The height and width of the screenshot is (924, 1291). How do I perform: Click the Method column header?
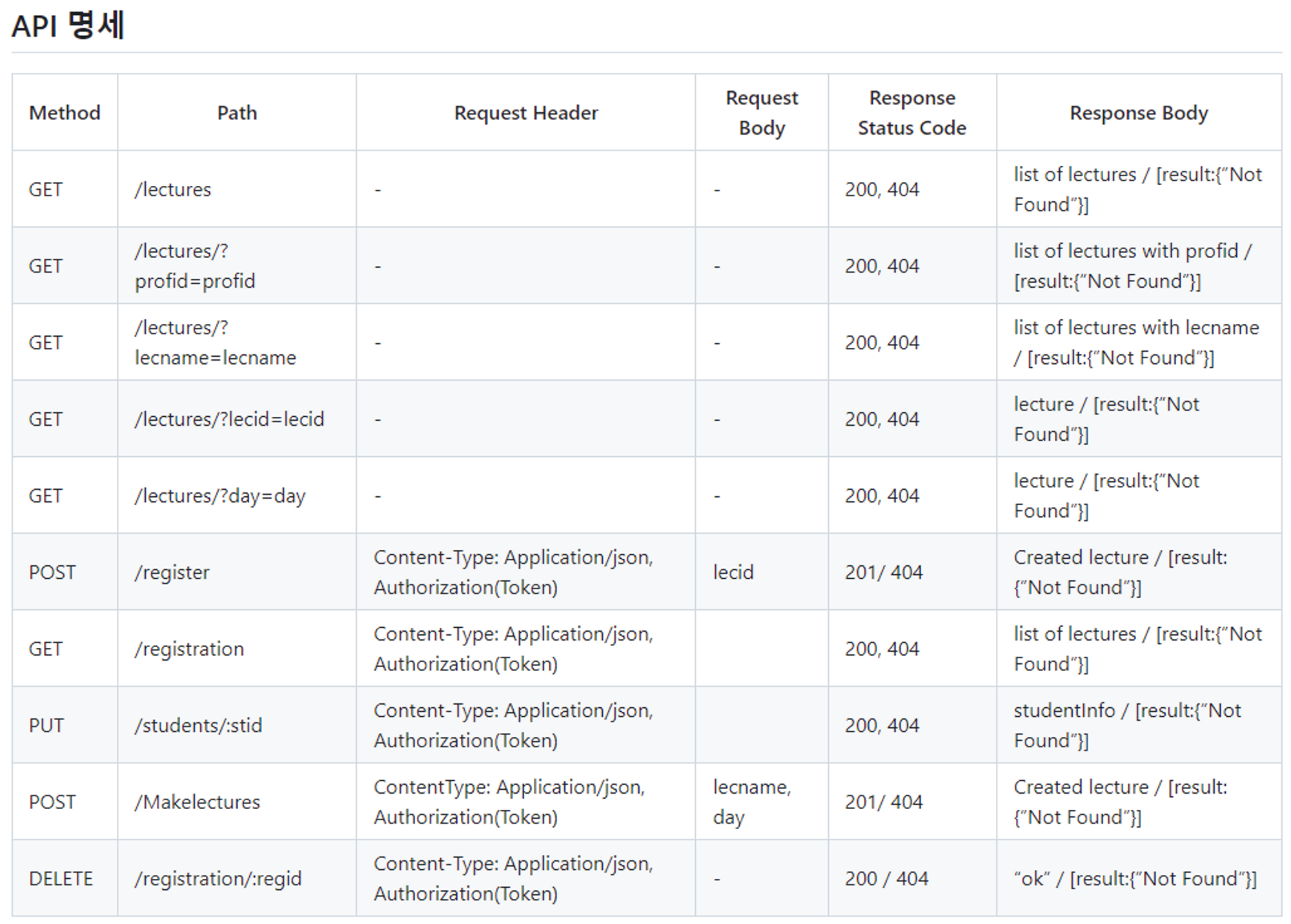tap(65, 113)
